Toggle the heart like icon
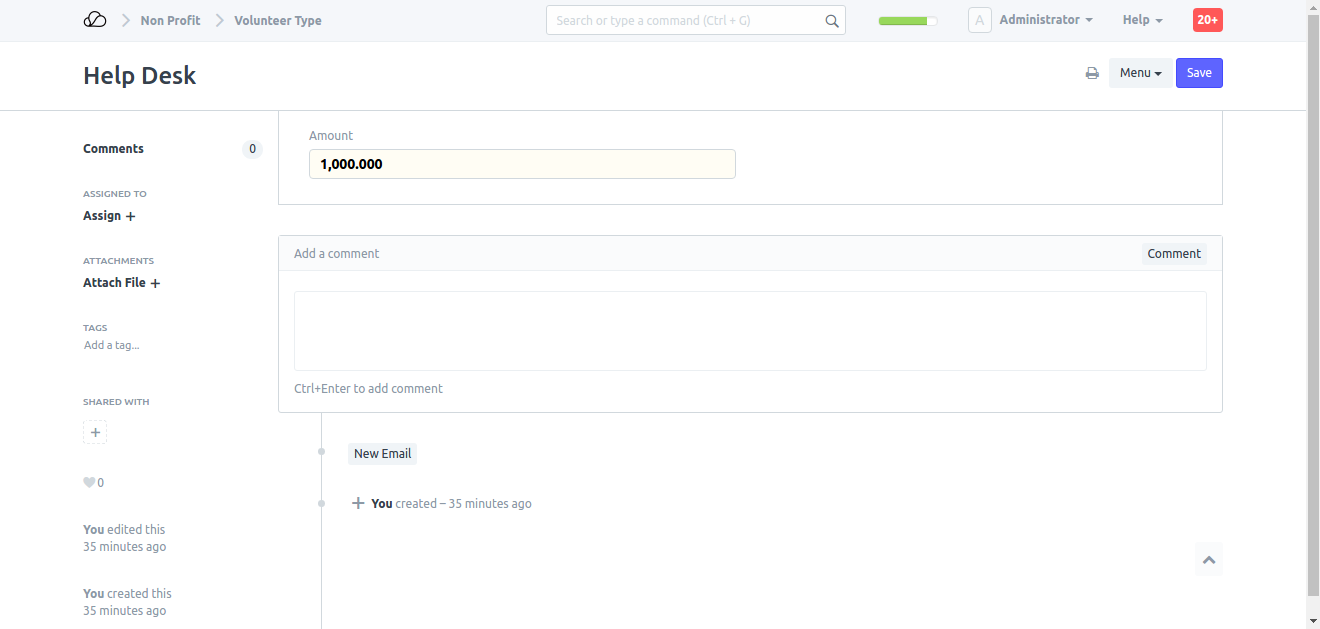This screenshot has height=629, width=1320. pos(89,483)
